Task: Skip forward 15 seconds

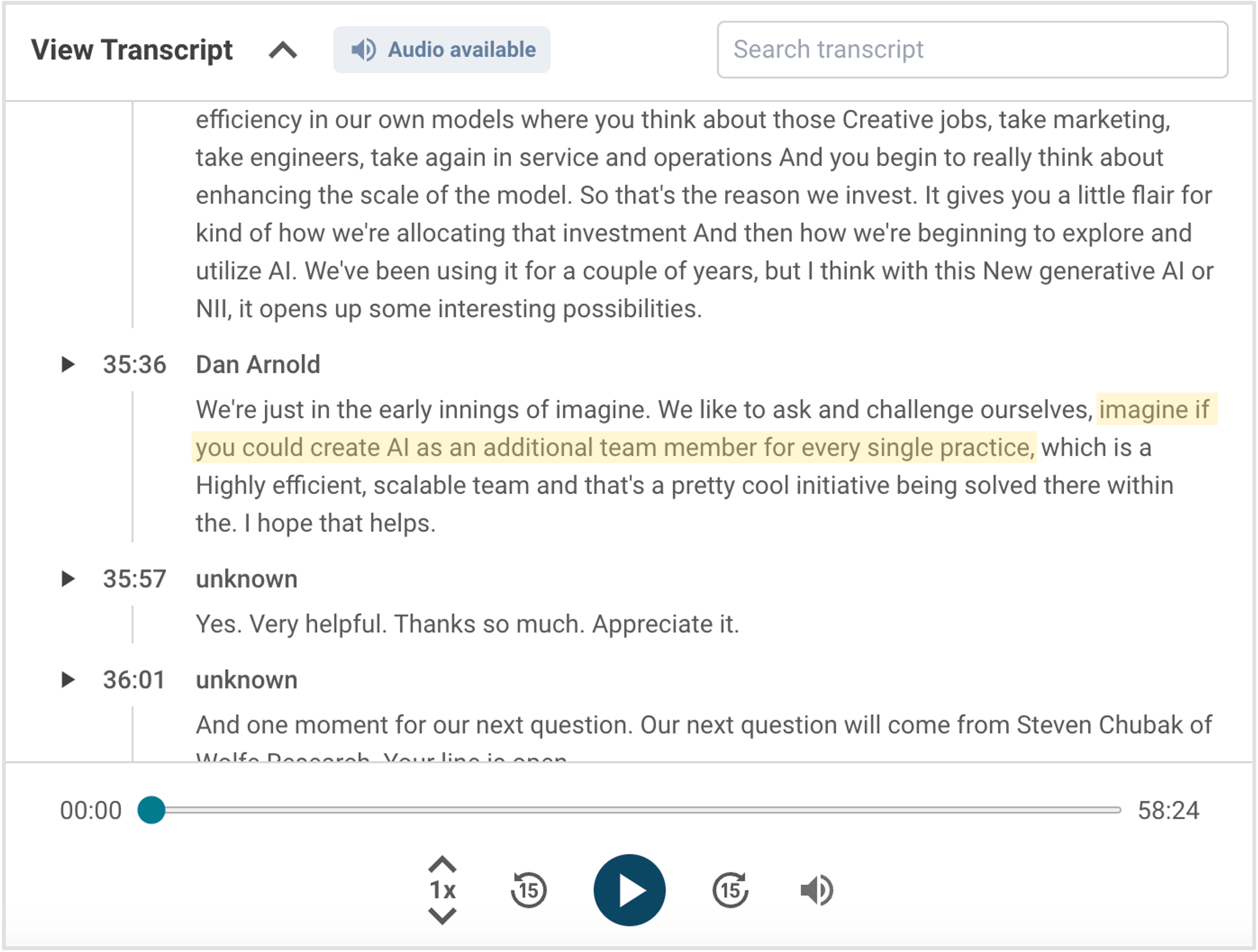Action: click(x=730, y=890)
